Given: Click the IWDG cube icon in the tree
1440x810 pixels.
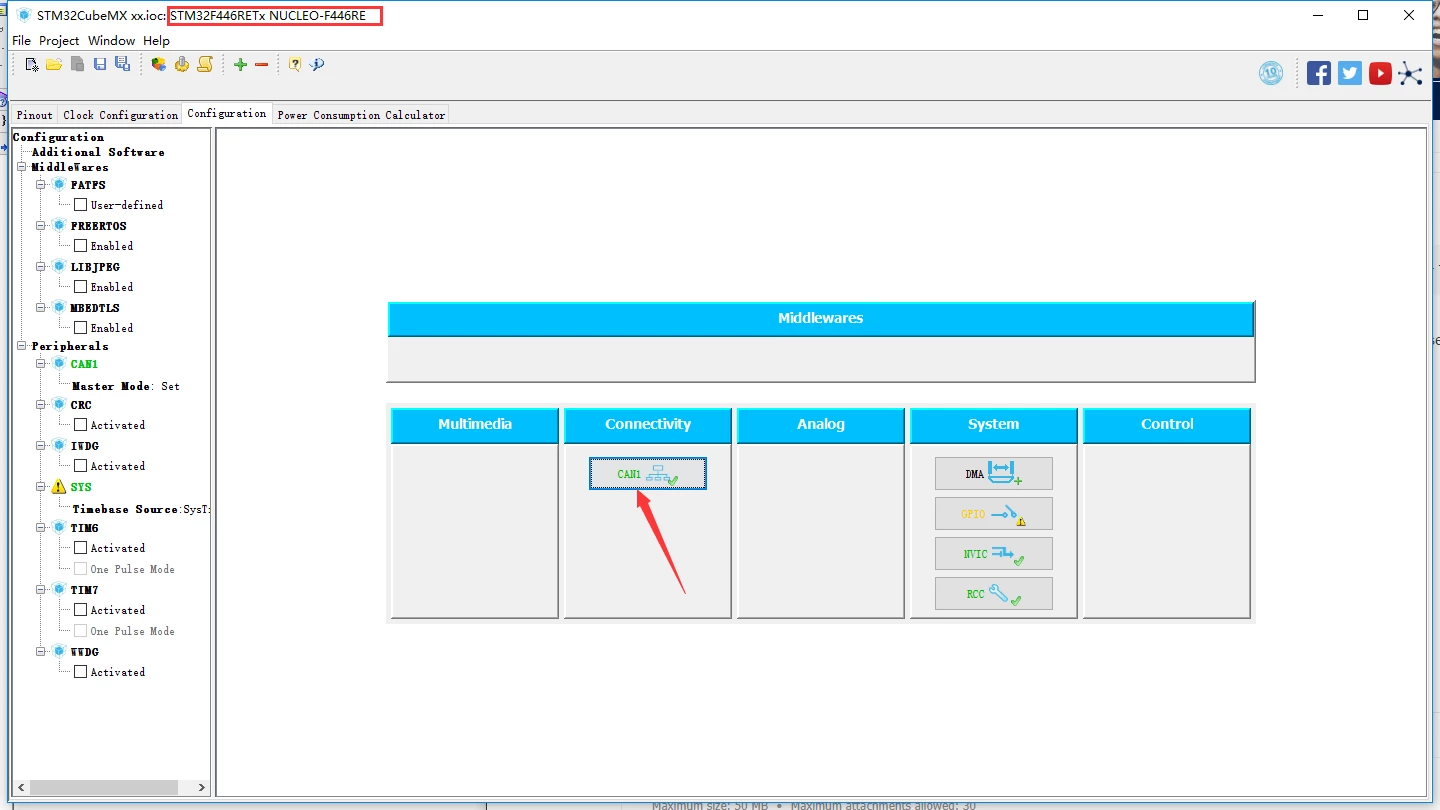Looking at the screenshot, I should coord(59,446).
